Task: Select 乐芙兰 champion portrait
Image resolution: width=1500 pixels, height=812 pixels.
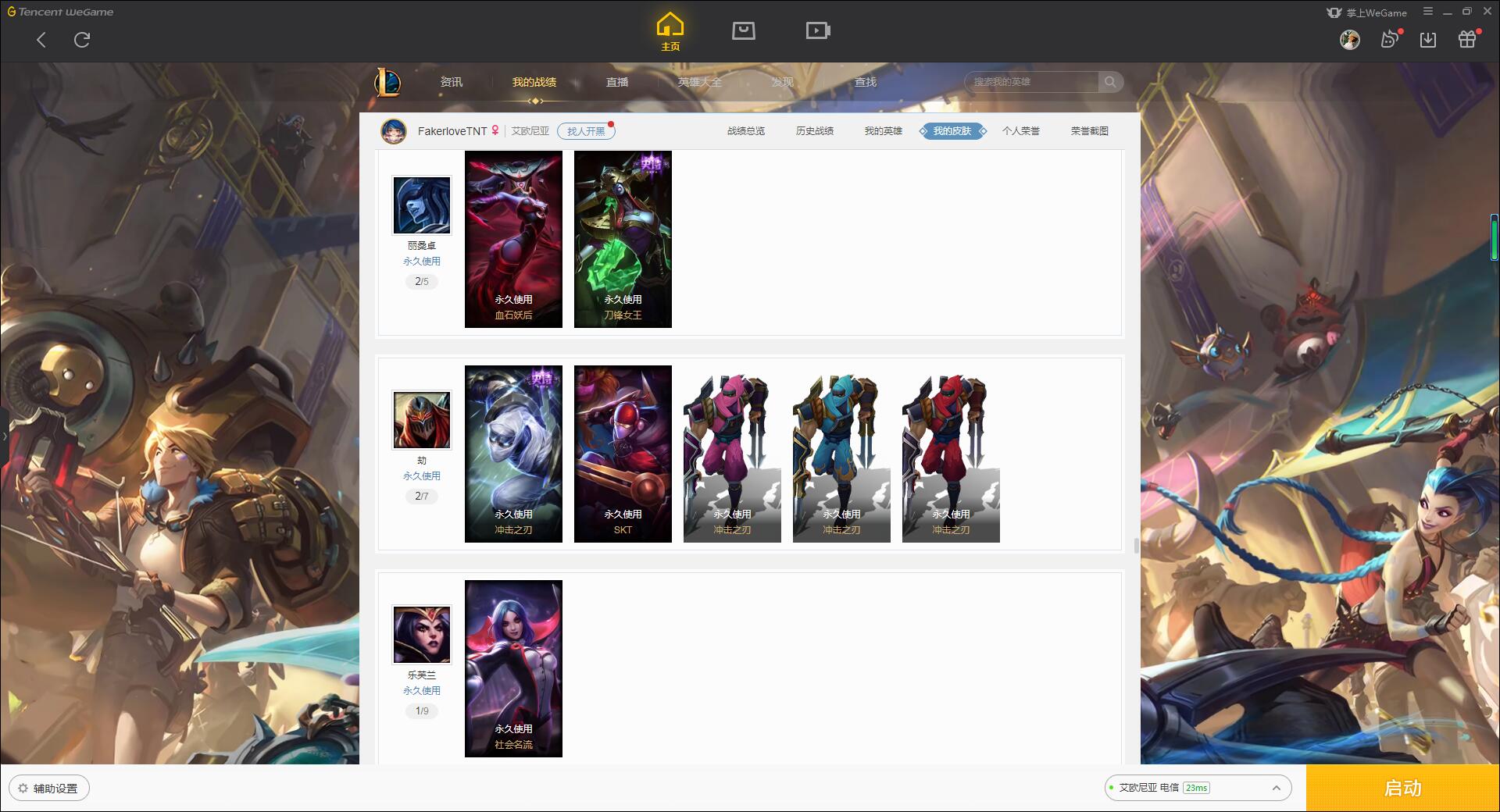Action: click(422, 634)
